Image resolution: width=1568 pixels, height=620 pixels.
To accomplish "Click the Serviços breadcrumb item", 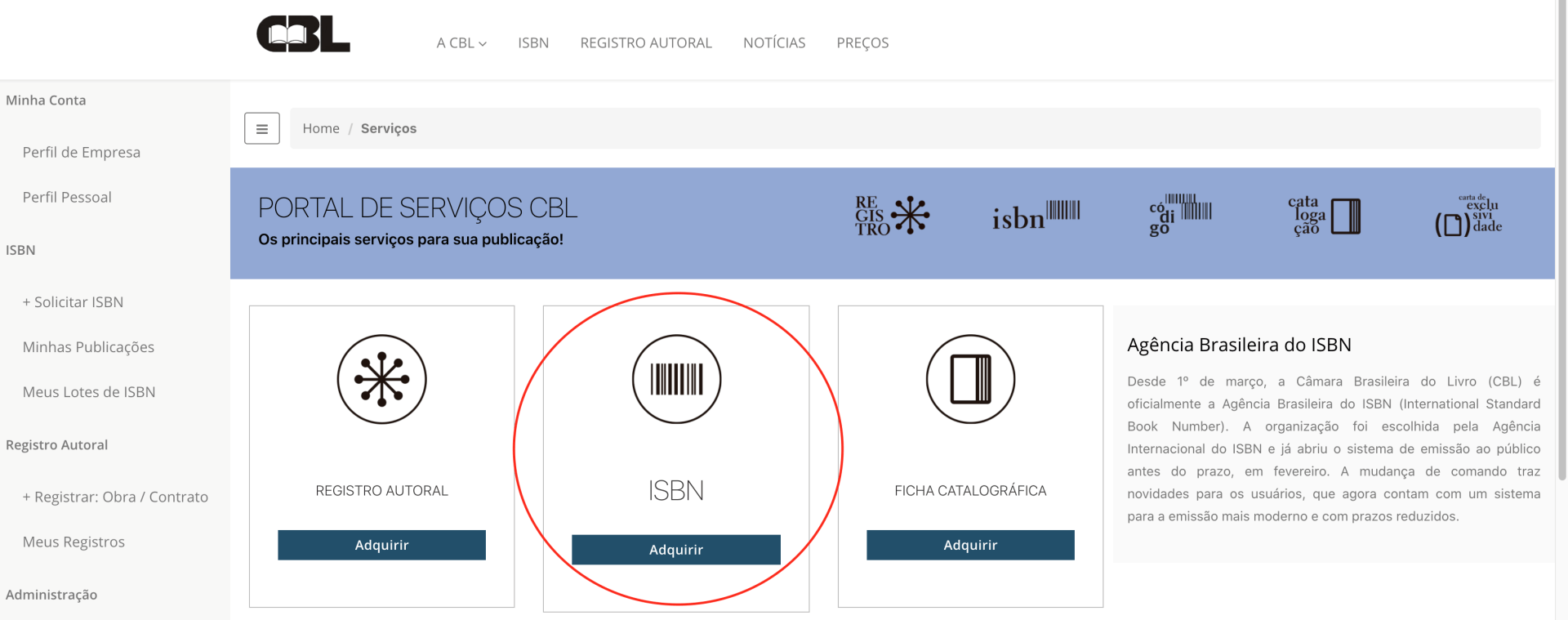I will click(389, 128).
